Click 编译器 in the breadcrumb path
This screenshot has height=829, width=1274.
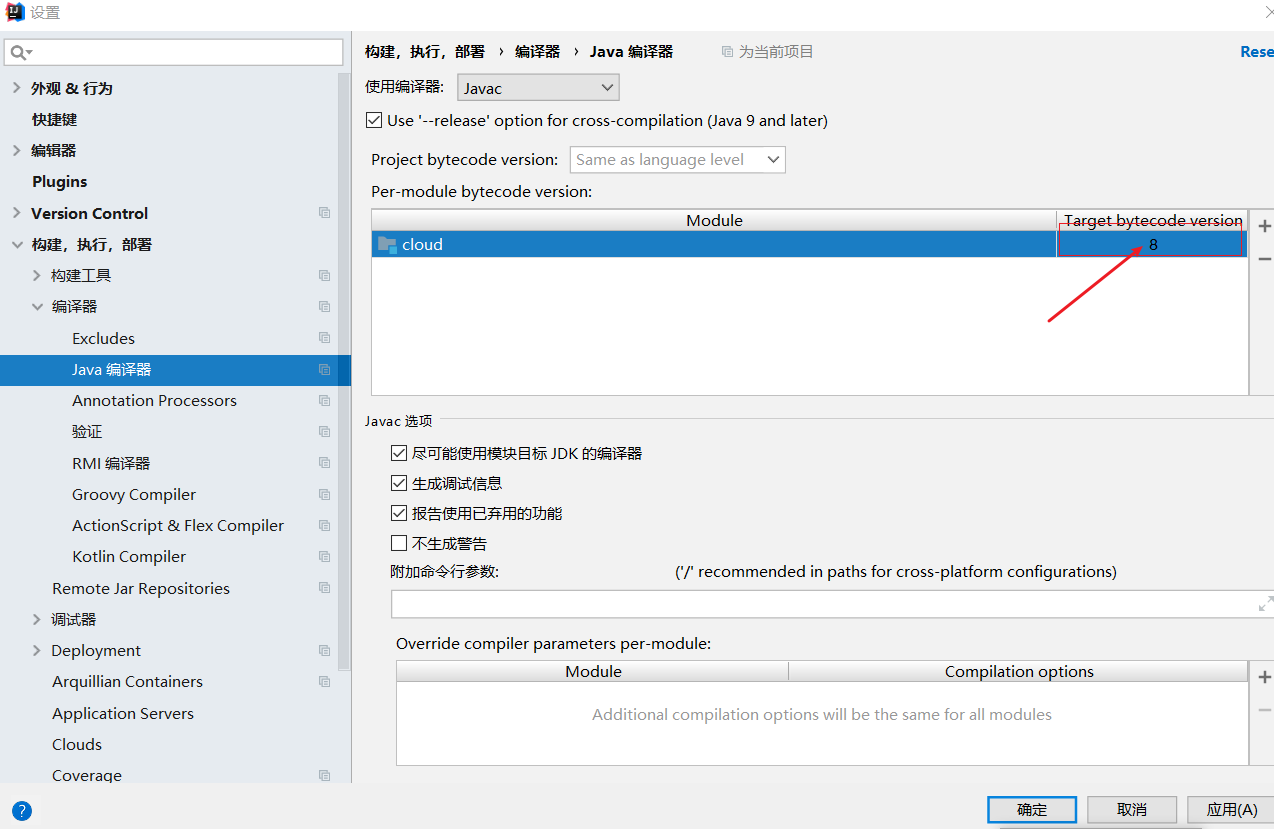pos(539,51)
